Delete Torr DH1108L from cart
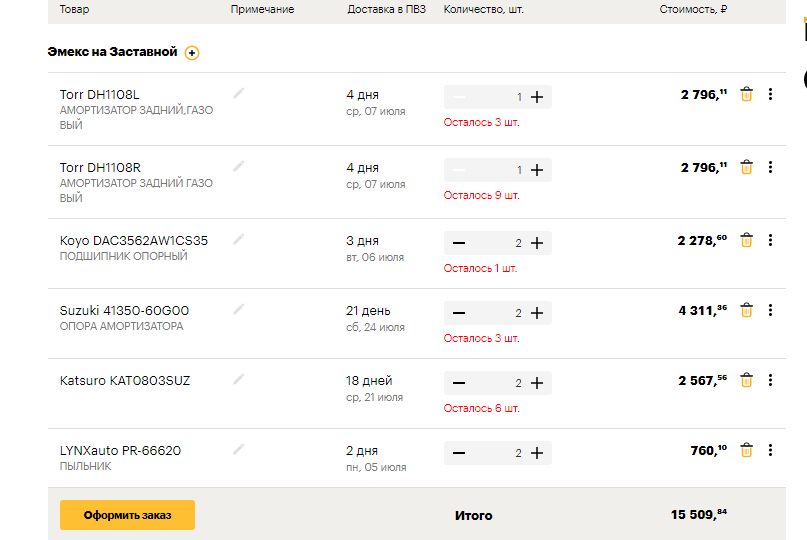Viewport: 807px width, 540px height. click(x=746, y=94)
